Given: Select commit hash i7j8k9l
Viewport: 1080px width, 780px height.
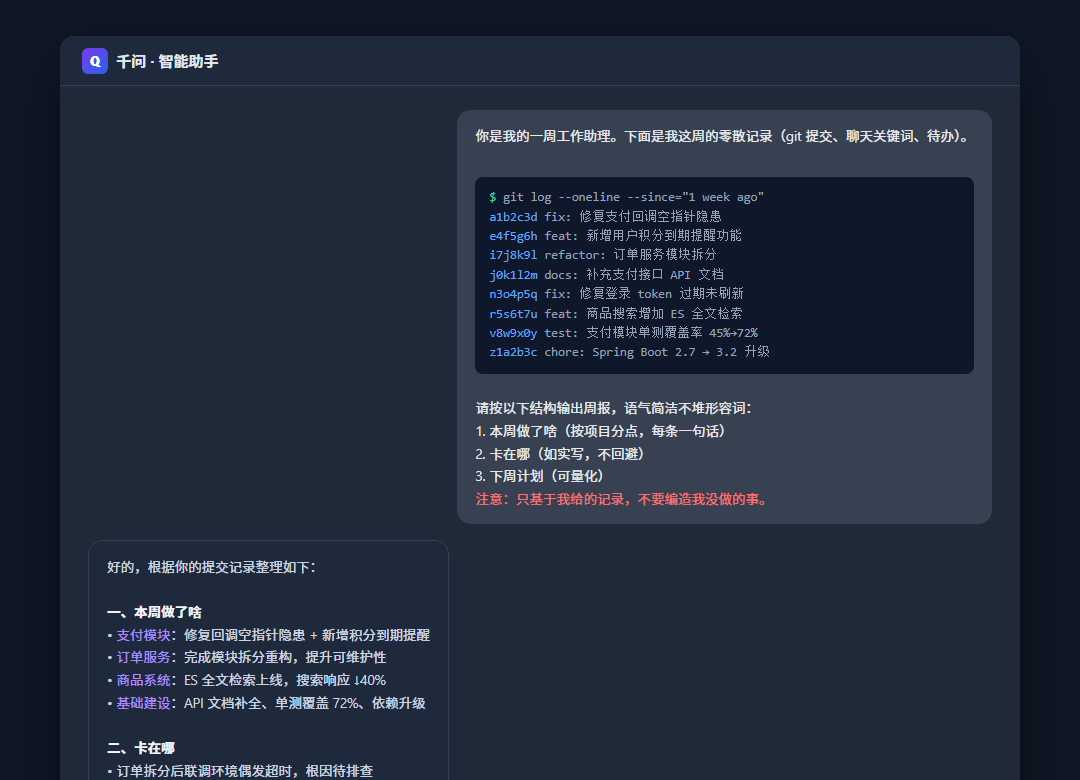Looking at the screenshot, I should tap(513, 255).
